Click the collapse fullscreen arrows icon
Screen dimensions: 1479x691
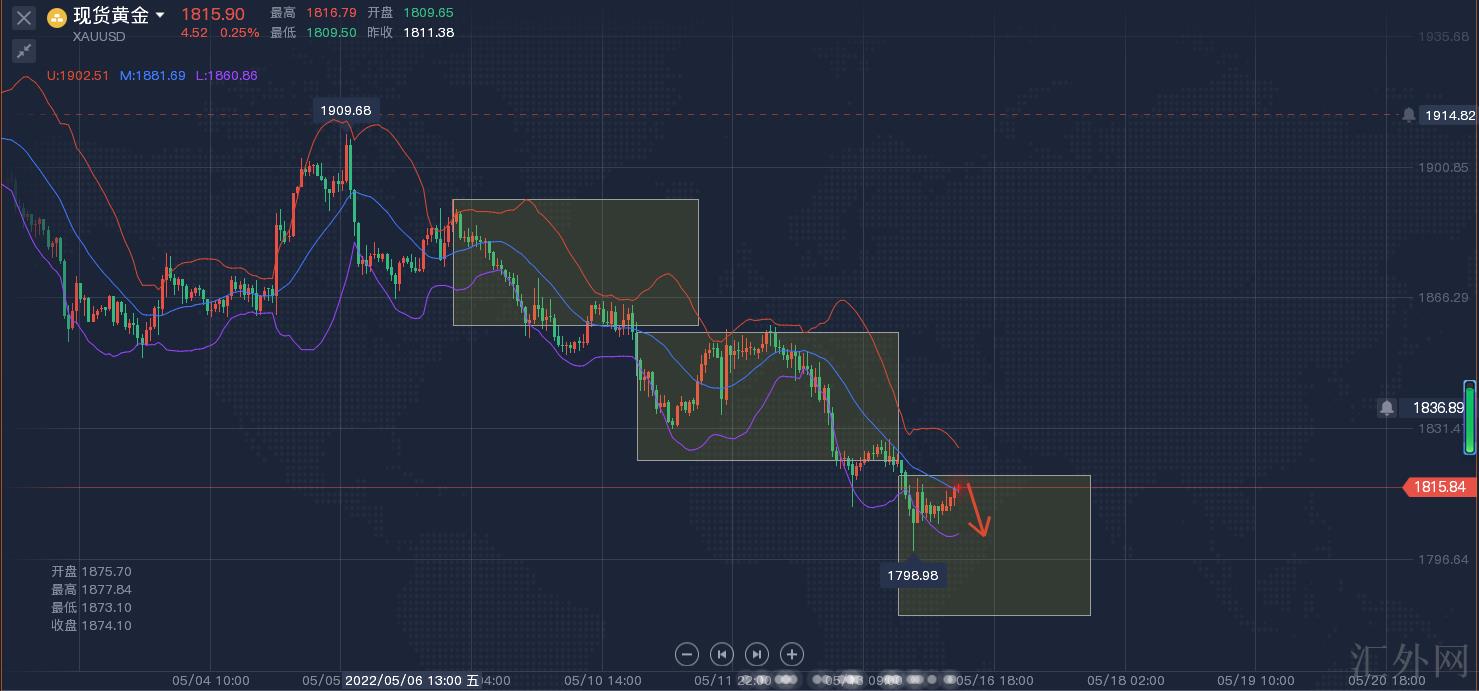point(24,50)
